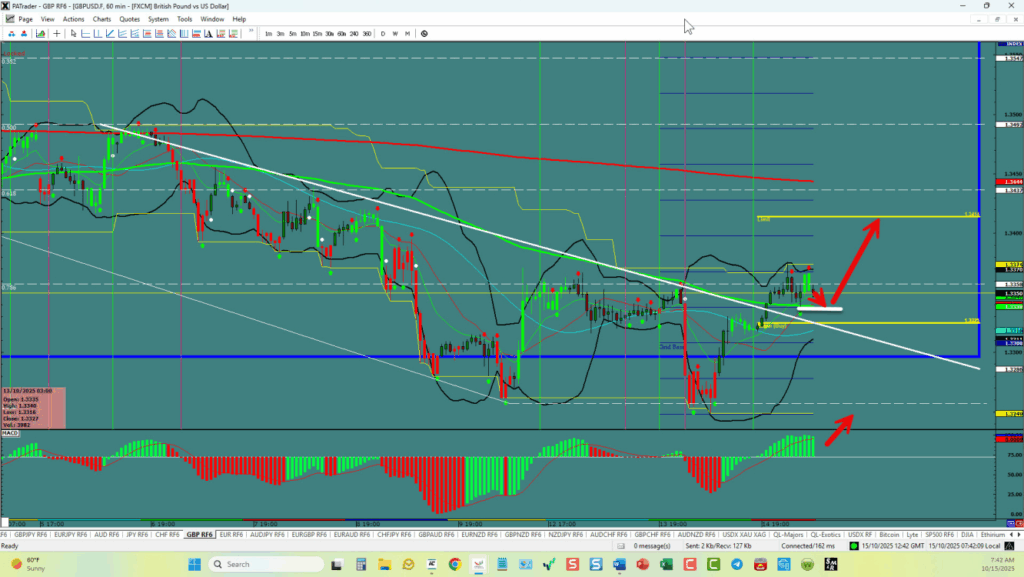Click the circular icon after the M timeframe
Screen dimensions: 1024x577
coord(425,33)
